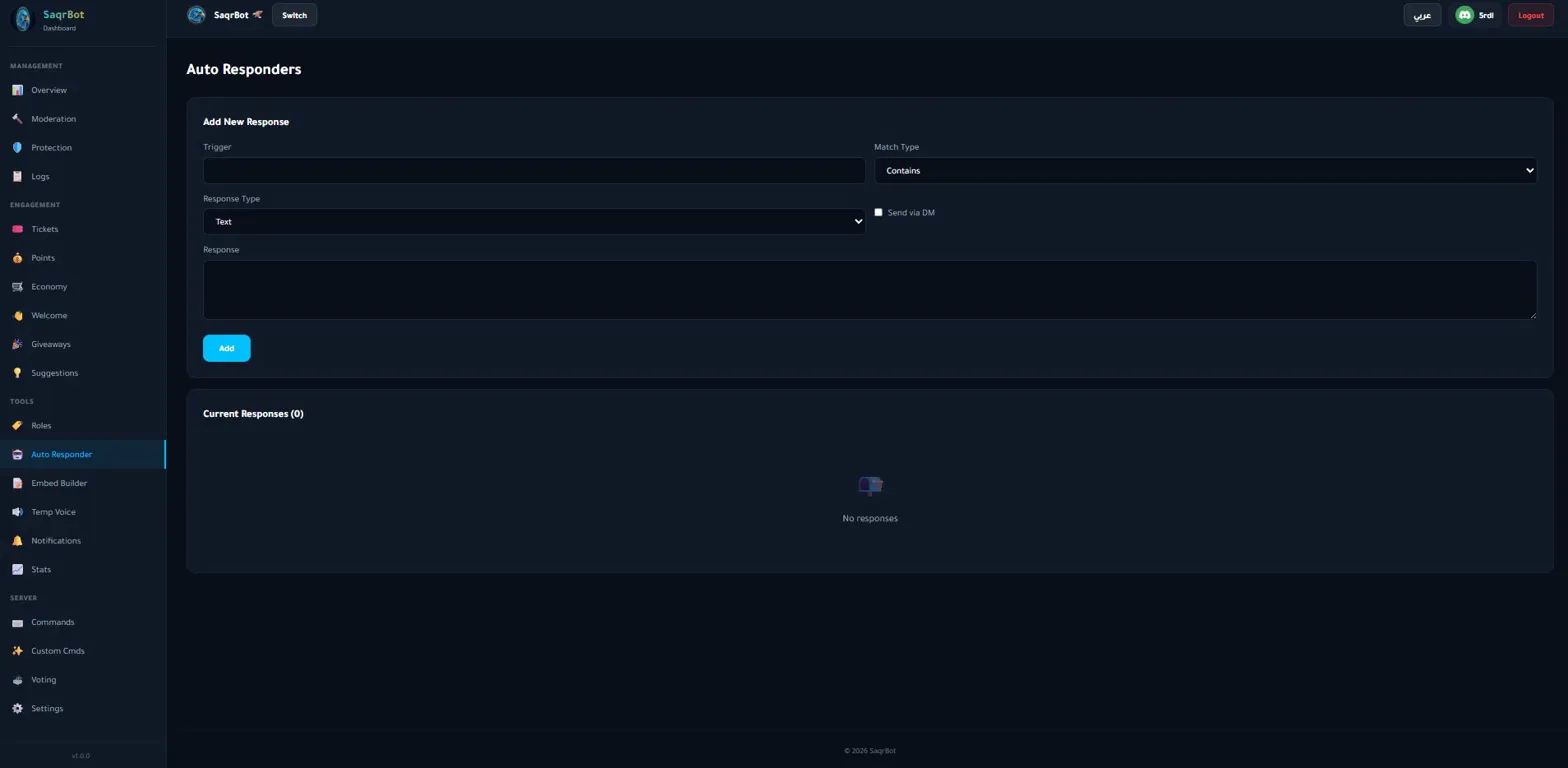1568x768 pixels.
Task: Click the empty mailbox icon under Current Responses
Action: click(x=870, y=486)
